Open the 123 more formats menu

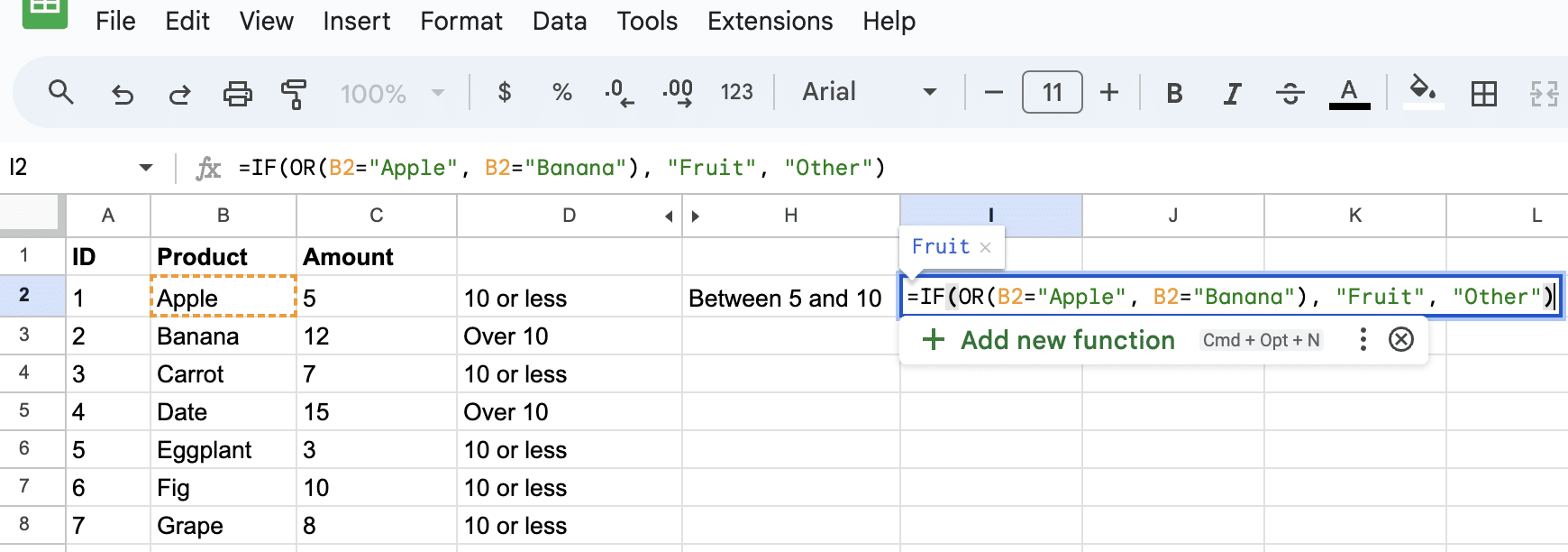coord(736,92)
